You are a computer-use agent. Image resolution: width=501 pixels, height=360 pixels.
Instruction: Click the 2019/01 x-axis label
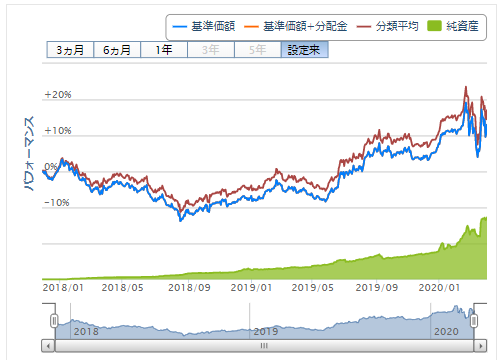(251, 287)
